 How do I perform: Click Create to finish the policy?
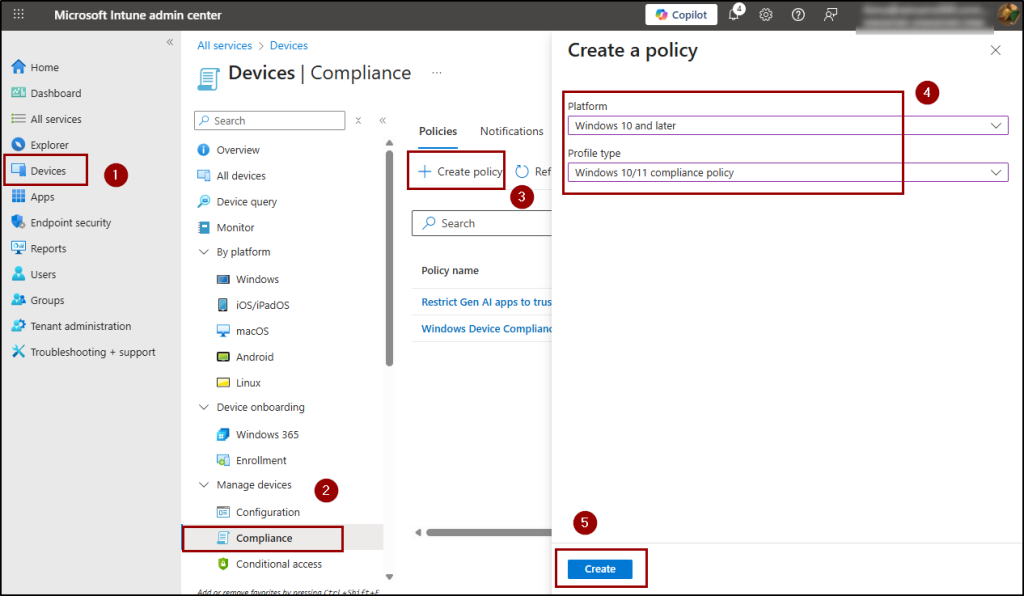click(600, 568)
